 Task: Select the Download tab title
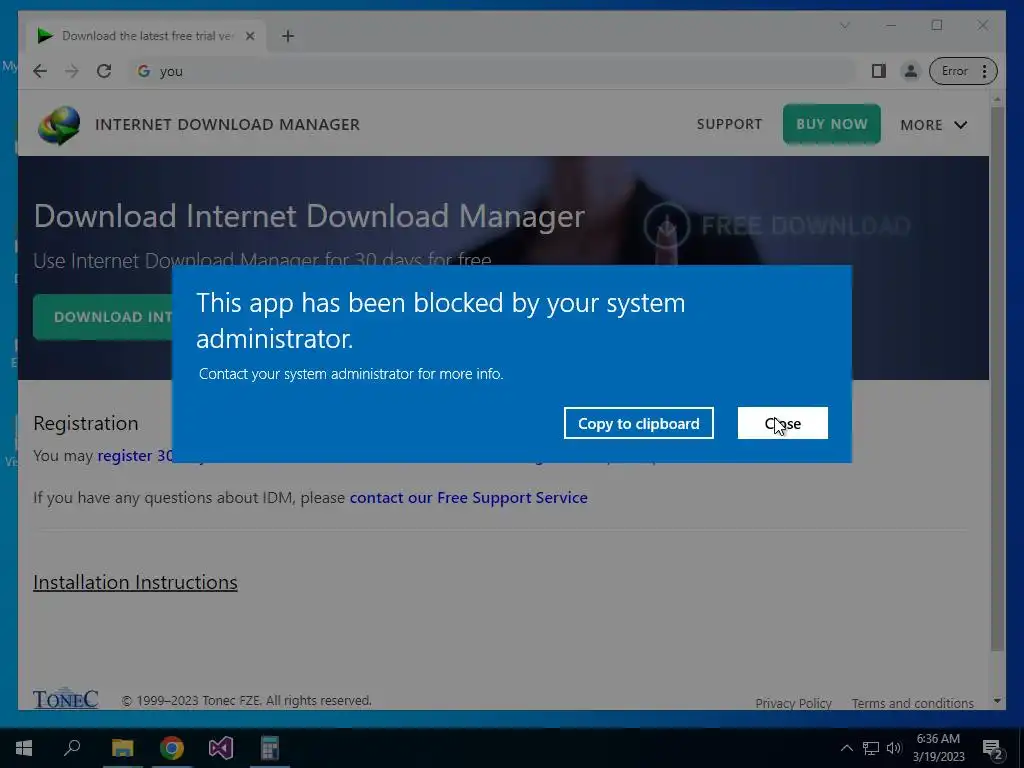tap(148, 36)
